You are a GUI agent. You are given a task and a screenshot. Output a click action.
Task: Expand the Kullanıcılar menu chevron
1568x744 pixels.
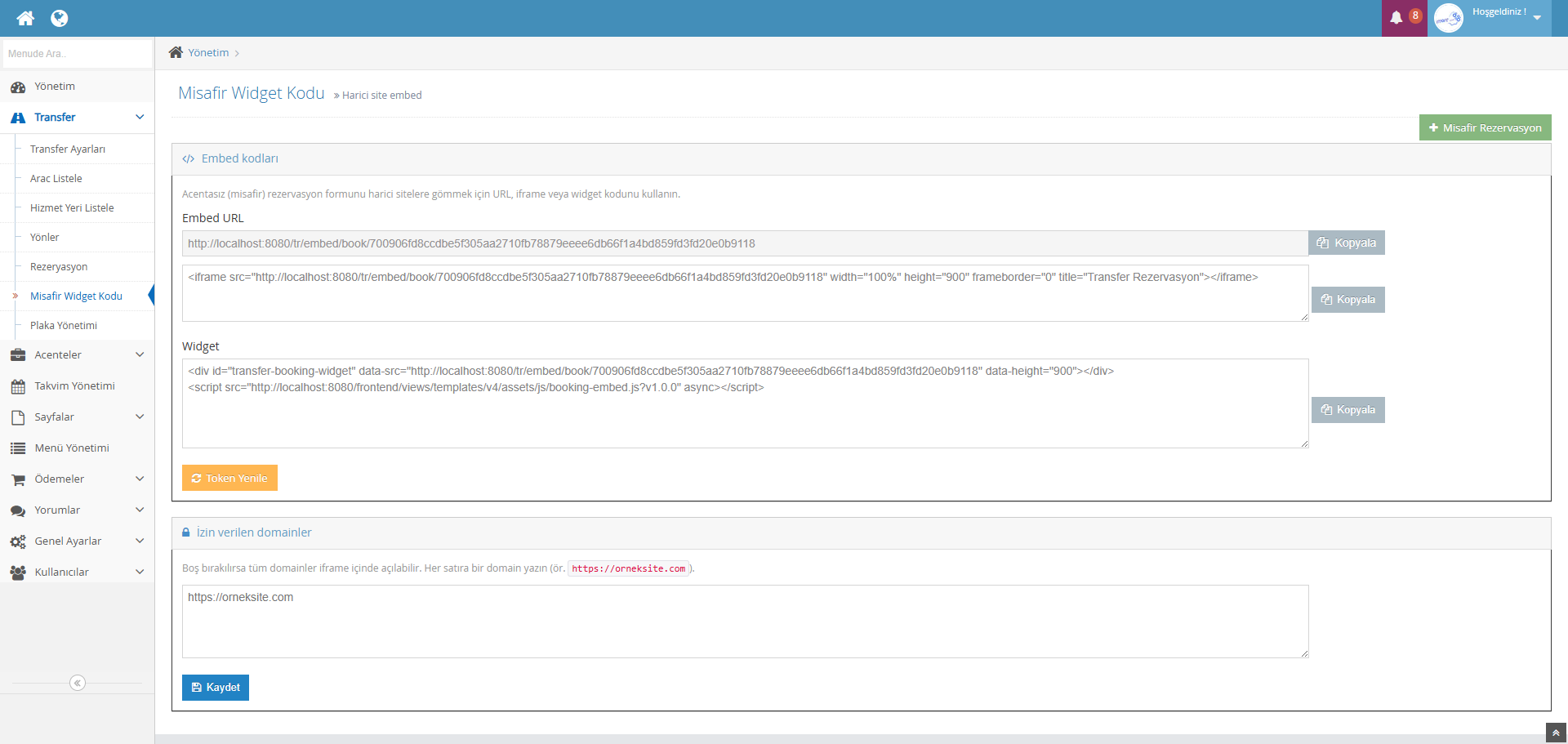(140, 572)
